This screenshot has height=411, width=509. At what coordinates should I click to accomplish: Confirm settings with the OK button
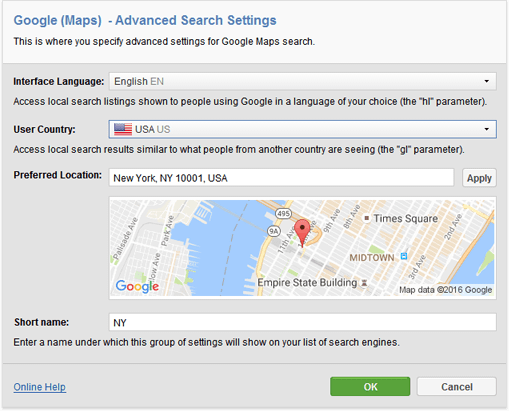tap(370, 387)
